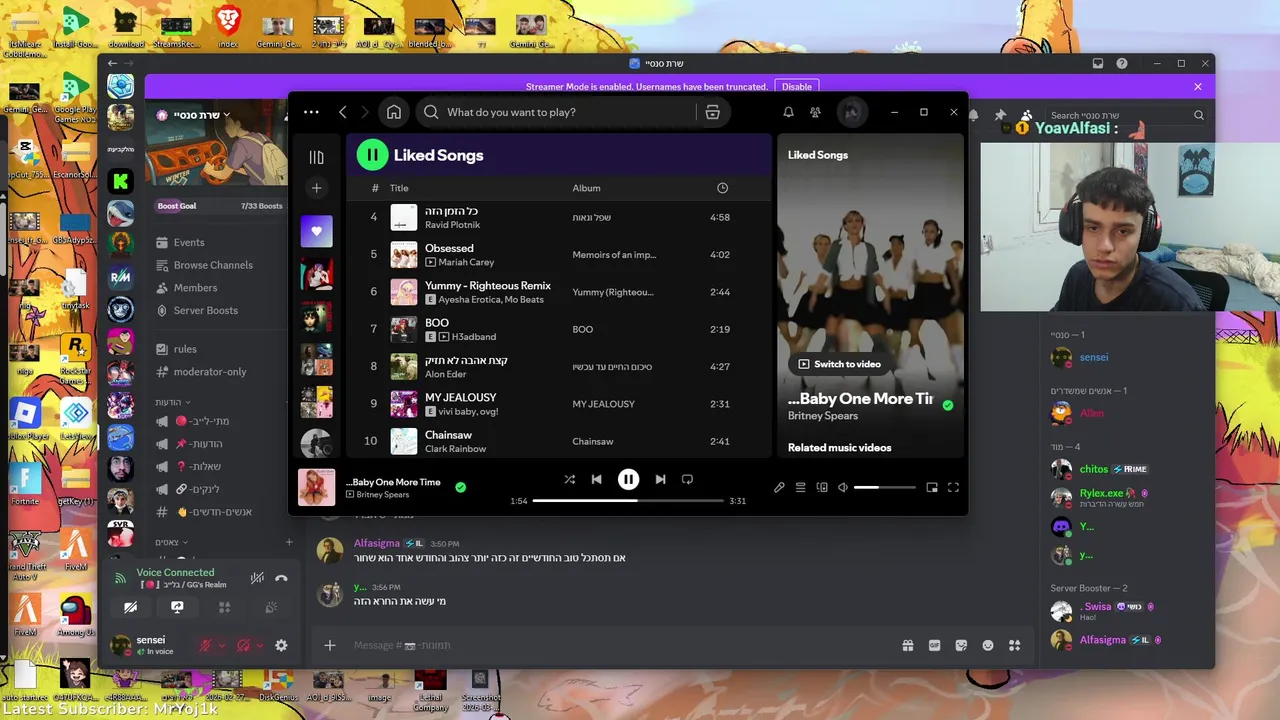The image size is (1280, 720).
Task: Open Spotify Friend Activity icon
Action: click(817, 112)
